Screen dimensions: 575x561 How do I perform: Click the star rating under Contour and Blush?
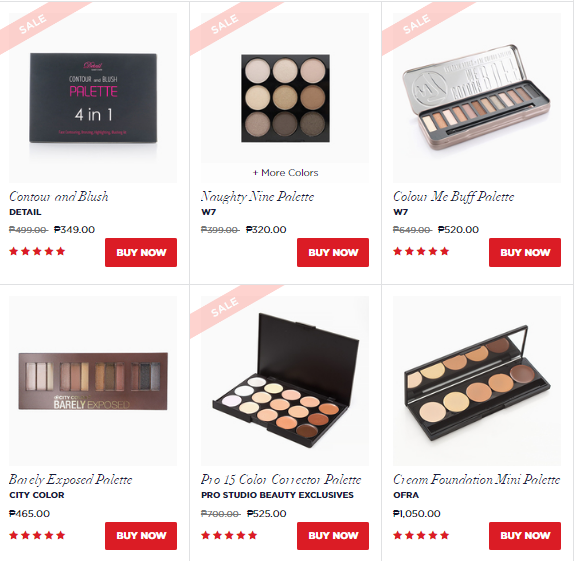tap(37, 251)
